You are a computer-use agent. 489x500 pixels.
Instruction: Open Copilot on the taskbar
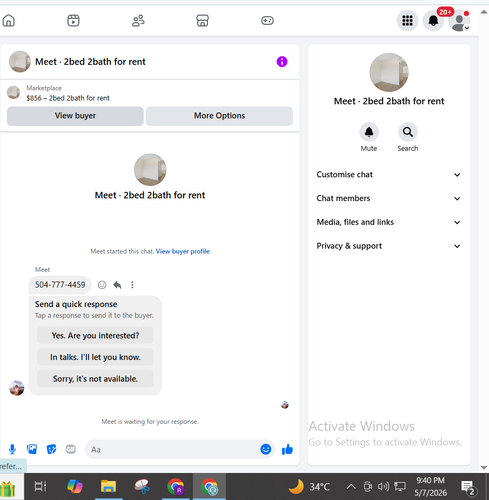point(75,486)
